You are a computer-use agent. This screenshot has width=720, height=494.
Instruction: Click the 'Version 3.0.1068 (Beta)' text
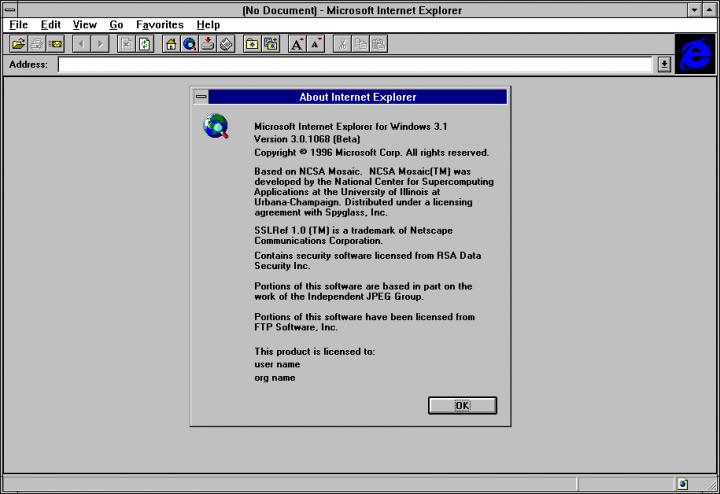click(307, 139)
